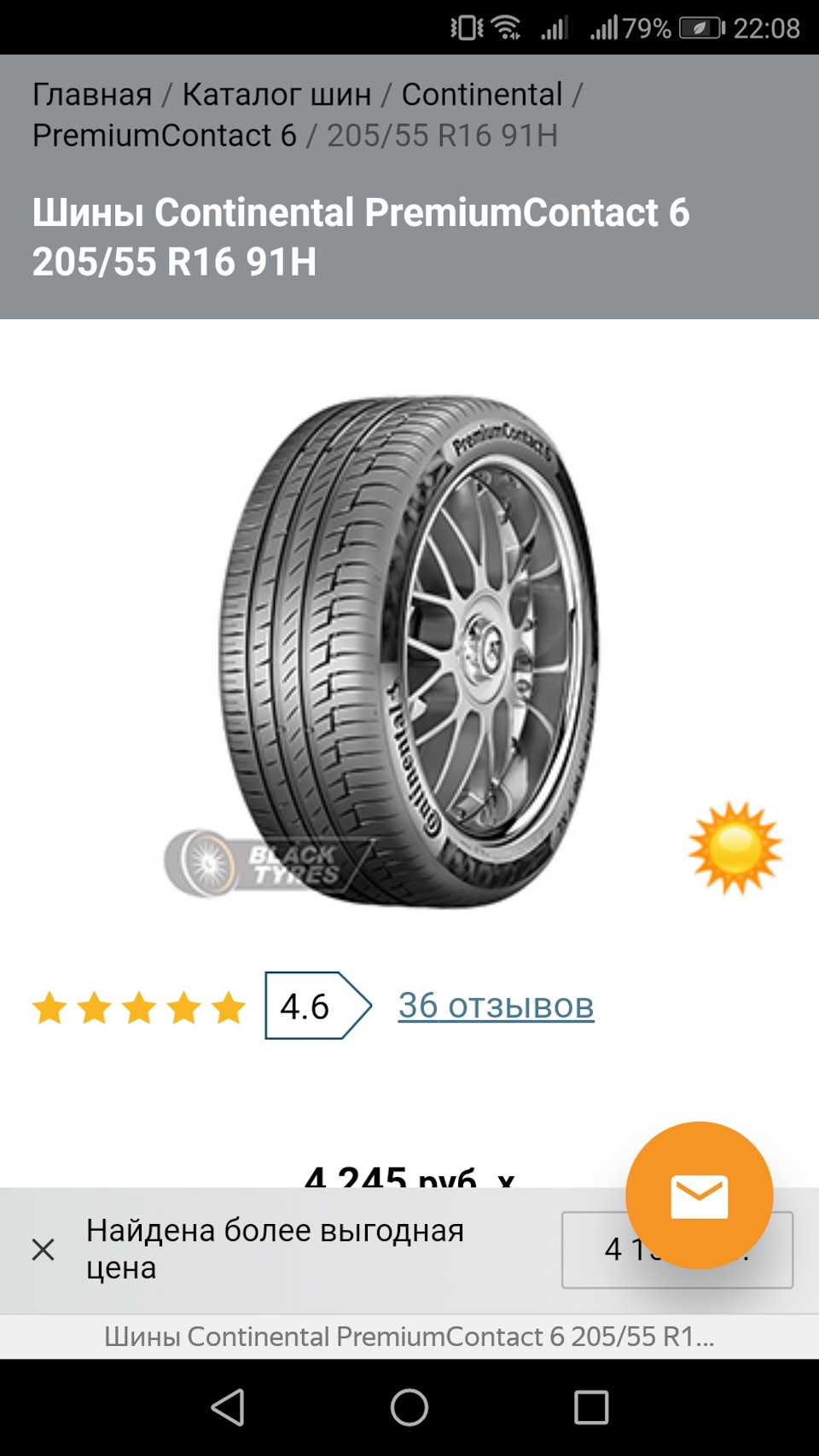Tap the orange mail envelope floating button
Image resolution: width=819 pixels, height=1456 pixels.
coord(700,1195)
